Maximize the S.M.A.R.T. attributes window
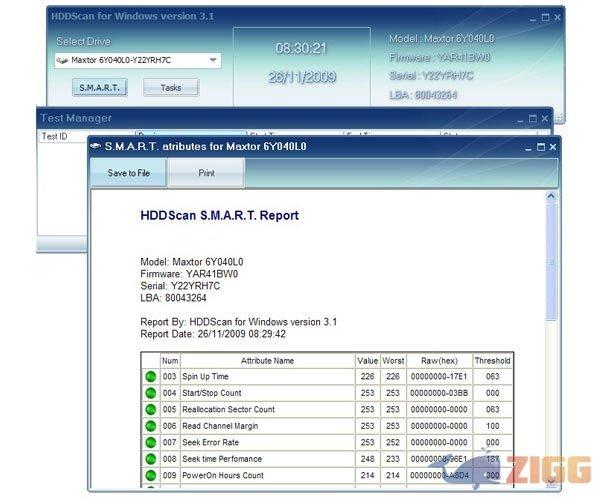The height and width of the screenshot is (500, 600). [541, 147]
